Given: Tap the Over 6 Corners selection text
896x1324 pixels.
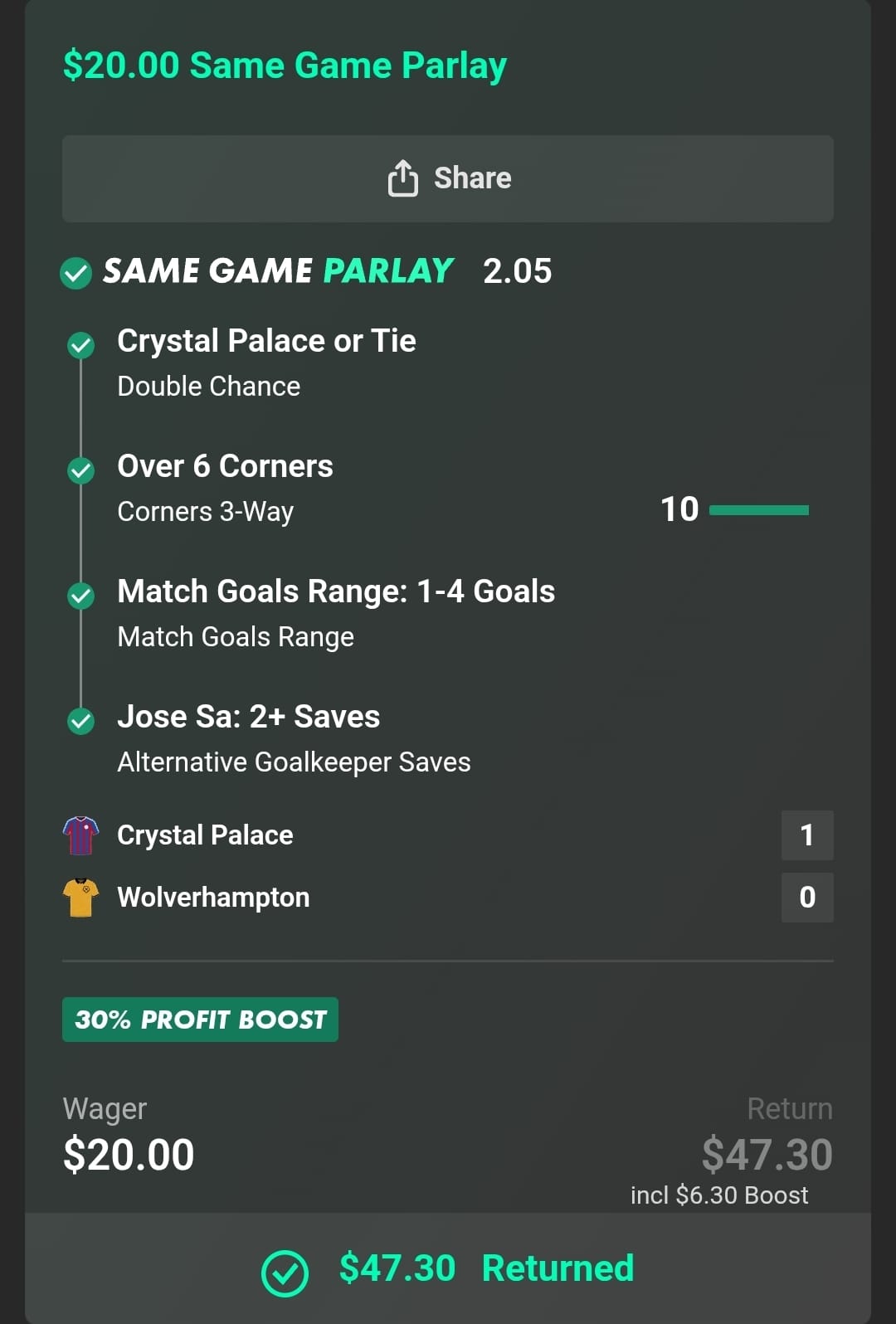Looking at the screenshot, I should tap(225, 466).
